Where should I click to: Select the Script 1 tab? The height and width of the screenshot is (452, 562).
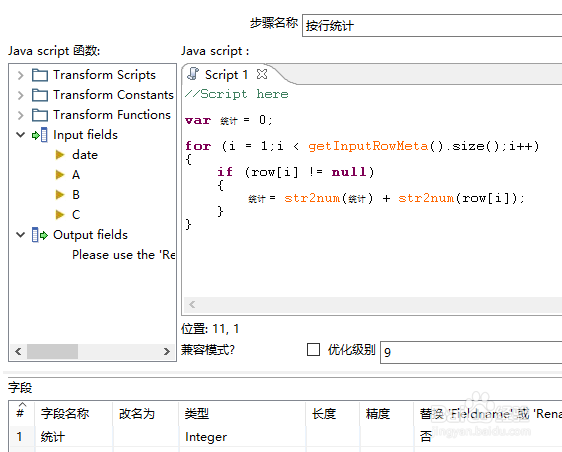pos(227,75)
